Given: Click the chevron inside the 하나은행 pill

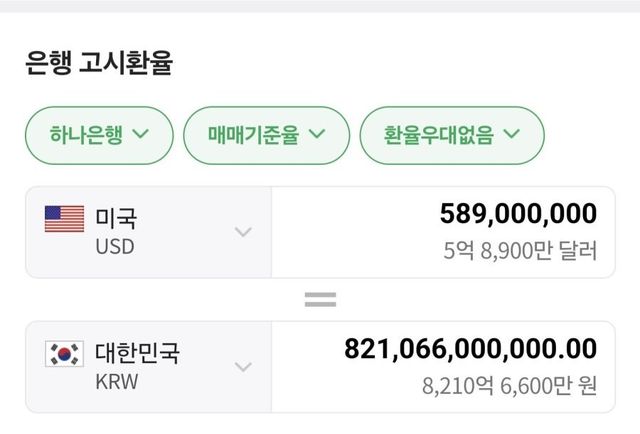Looking at the screenshot, I should (x=139, y=134).
